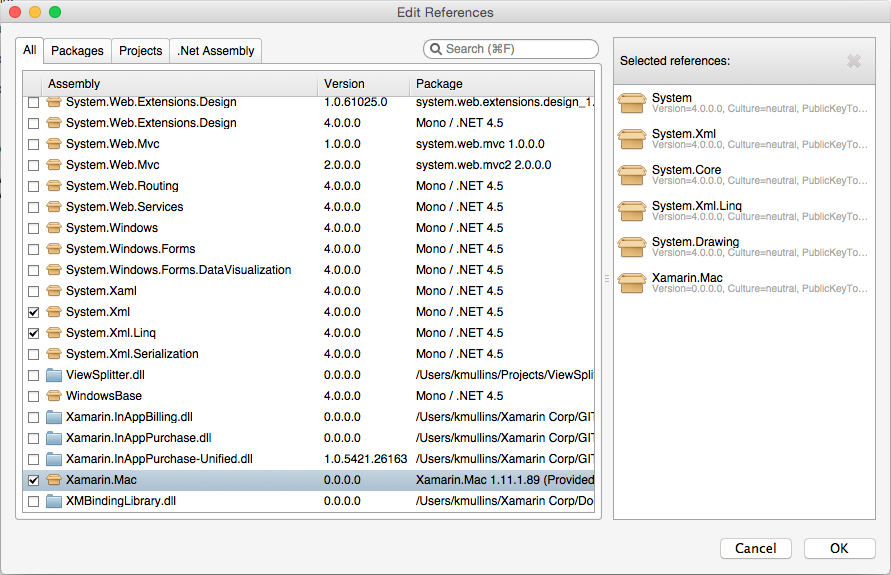Image resolution: width=891 pixels, height=575 pixels.
Task: Check the WindowsBase checkbox
Action: click(34, 397)
